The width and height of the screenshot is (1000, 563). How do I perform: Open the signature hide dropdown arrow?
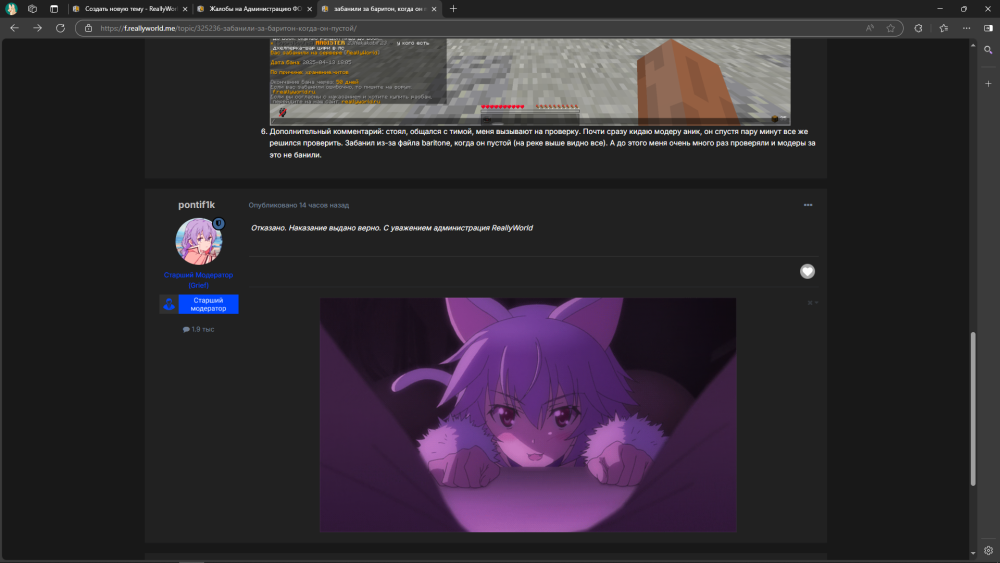pyautogui.click(x=813, y=303)
